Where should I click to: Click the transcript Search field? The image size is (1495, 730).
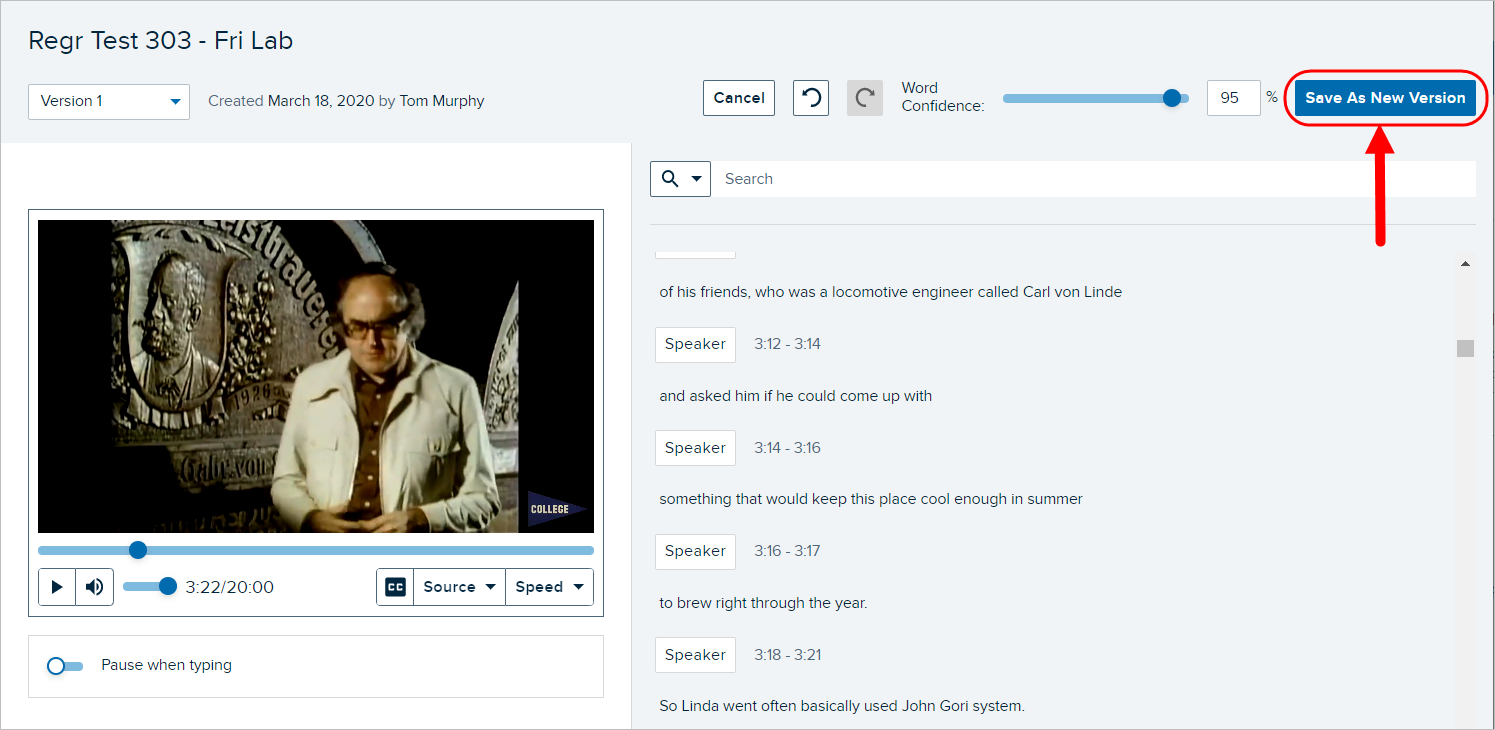point(1090,179)
